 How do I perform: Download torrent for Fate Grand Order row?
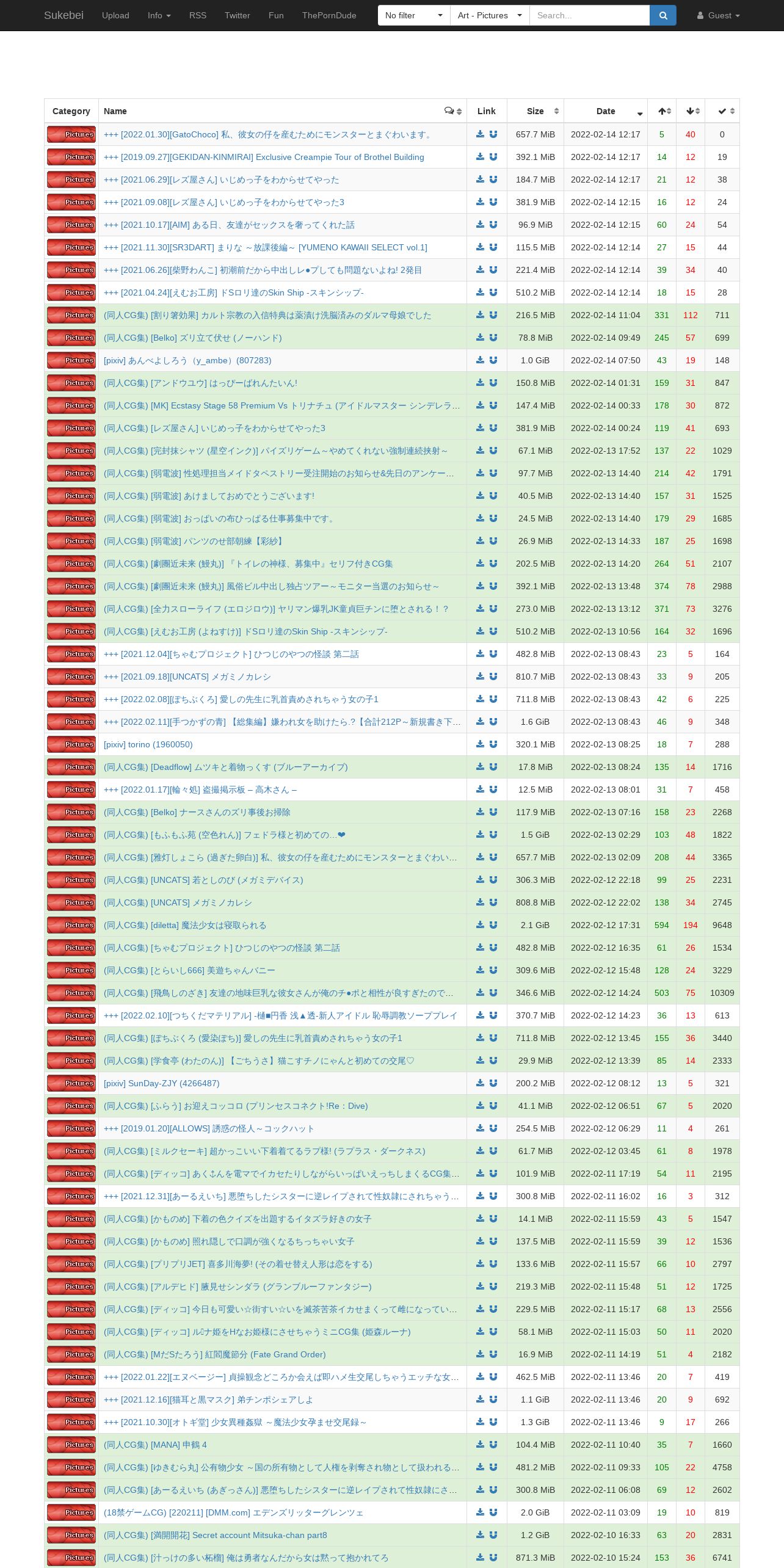(x=480, y=1354)
